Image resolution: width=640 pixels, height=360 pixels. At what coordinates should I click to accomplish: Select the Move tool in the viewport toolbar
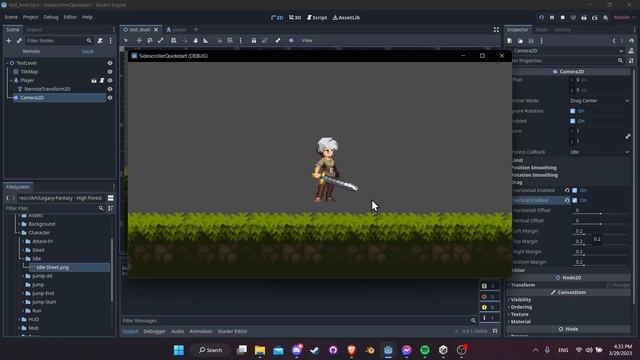tap(139, 40)
